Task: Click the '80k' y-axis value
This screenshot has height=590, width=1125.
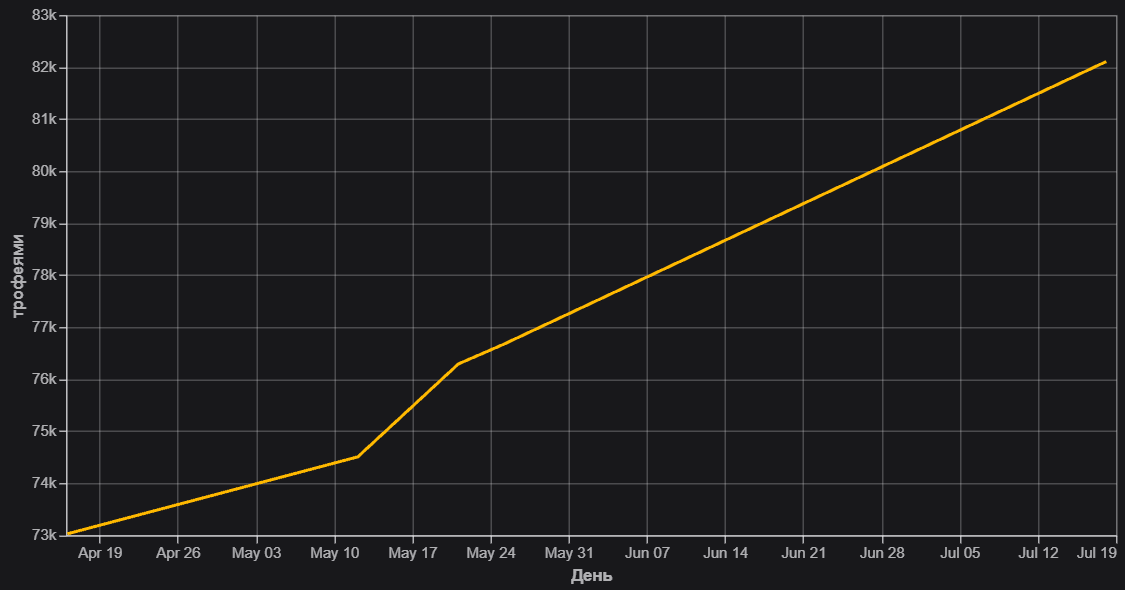Action: click(x=44, y=172)
